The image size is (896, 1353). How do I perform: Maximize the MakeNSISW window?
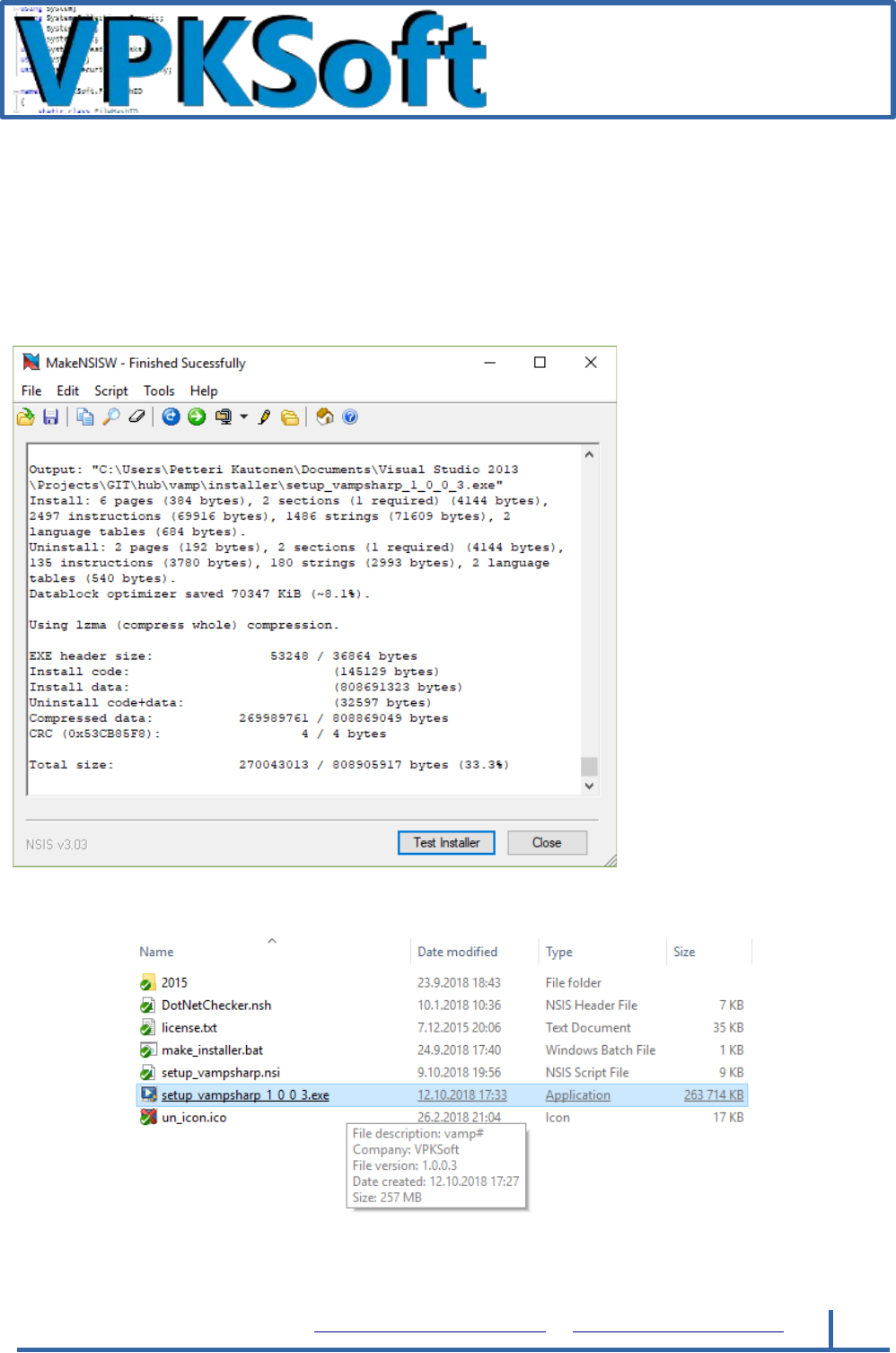(x=540, y=362)
